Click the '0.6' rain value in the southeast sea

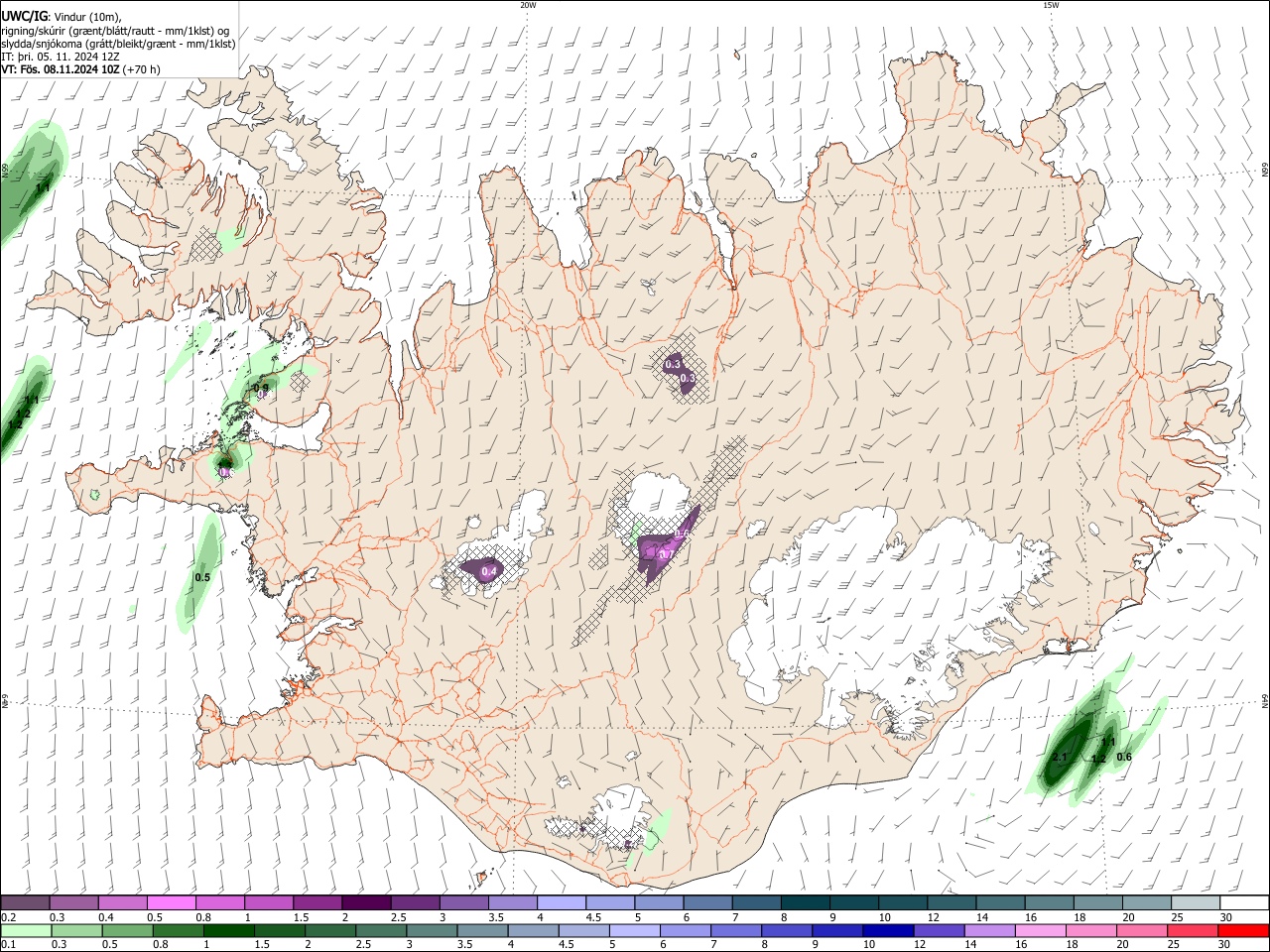point(1124,757)
